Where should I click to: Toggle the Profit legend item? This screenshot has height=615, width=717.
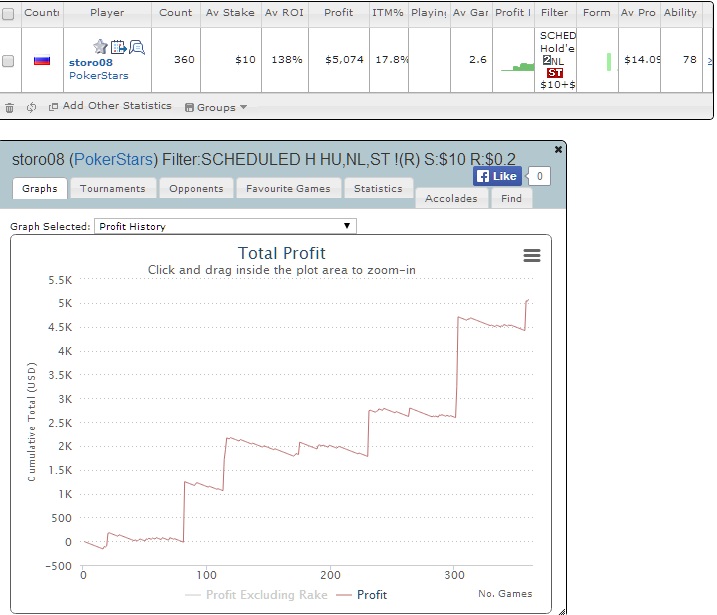click(362, 595)
